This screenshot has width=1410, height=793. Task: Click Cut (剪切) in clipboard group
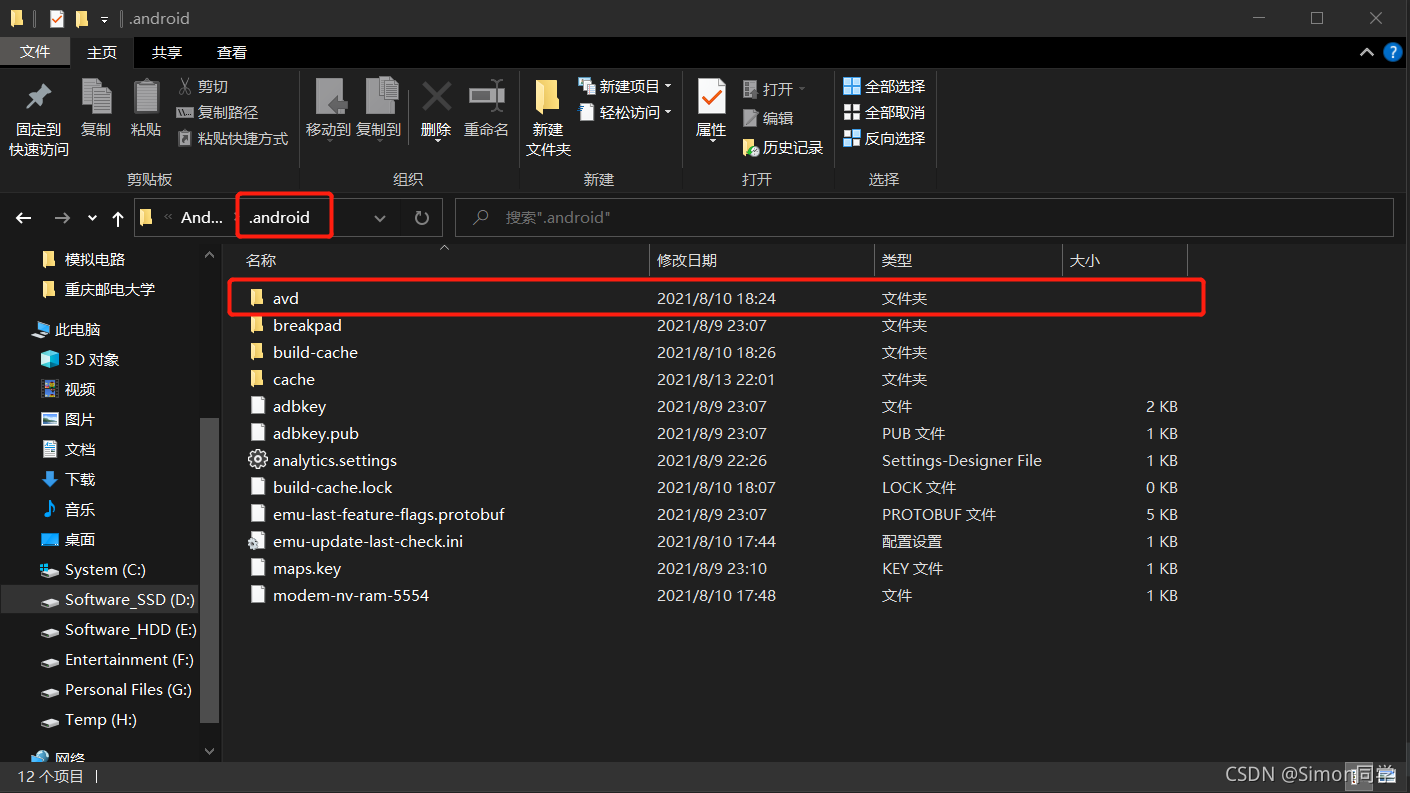point(202,87)
